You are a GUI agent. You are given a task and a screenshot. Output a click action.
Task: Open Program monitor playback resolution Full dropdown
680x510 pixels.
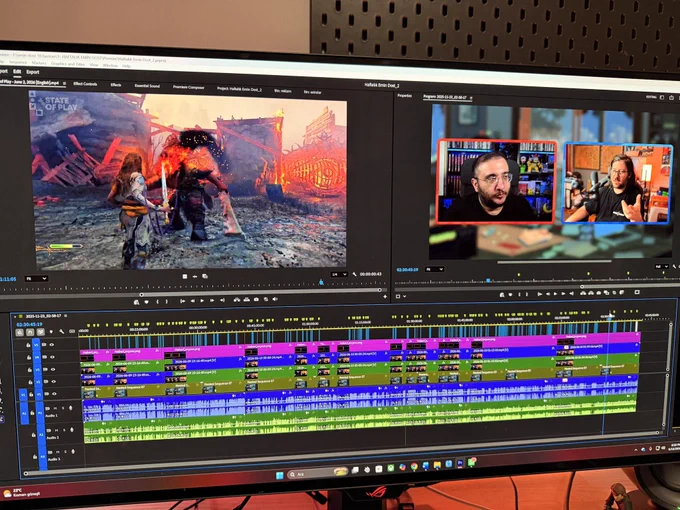coord(661,267)
